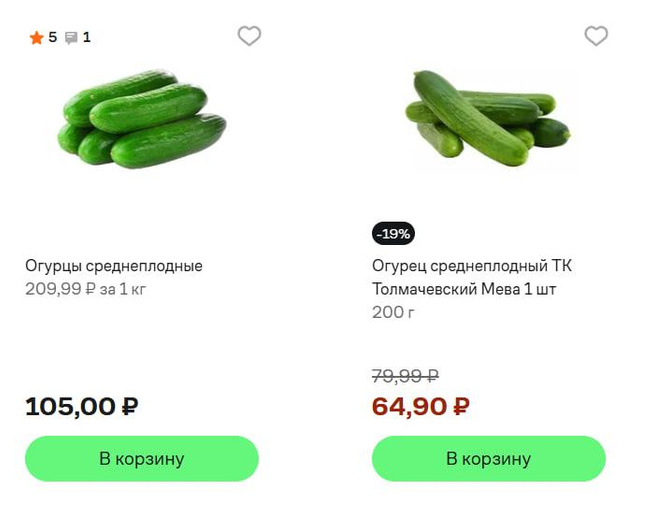Screen dimensions: 656x519
Task: Click the review comment bubble icon
Action: 71,38
